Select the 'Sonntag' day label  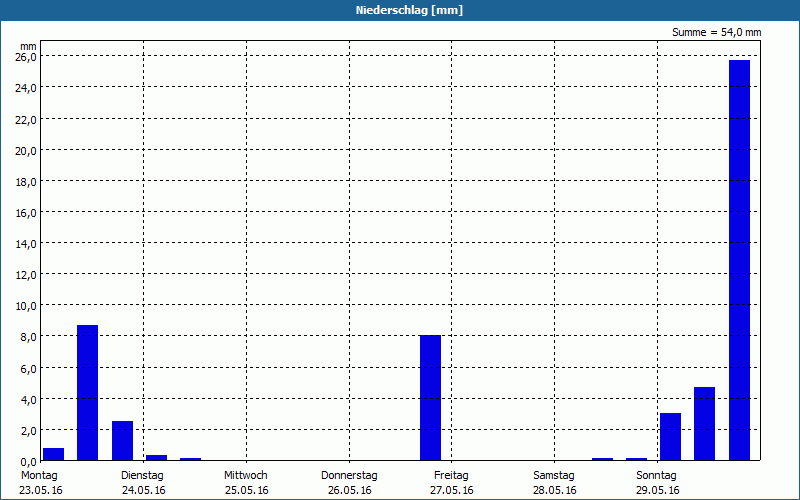pyautogui.click(x=656, y=476)
